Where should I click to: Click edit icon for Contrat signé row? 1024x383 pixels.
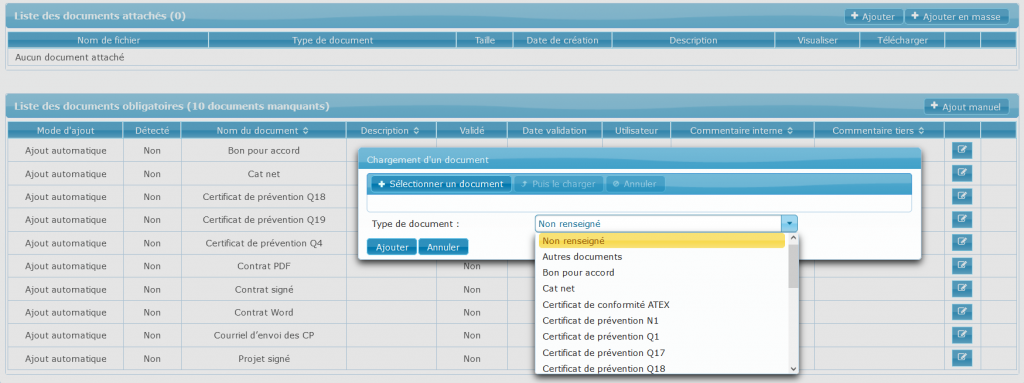coord(961,289)
